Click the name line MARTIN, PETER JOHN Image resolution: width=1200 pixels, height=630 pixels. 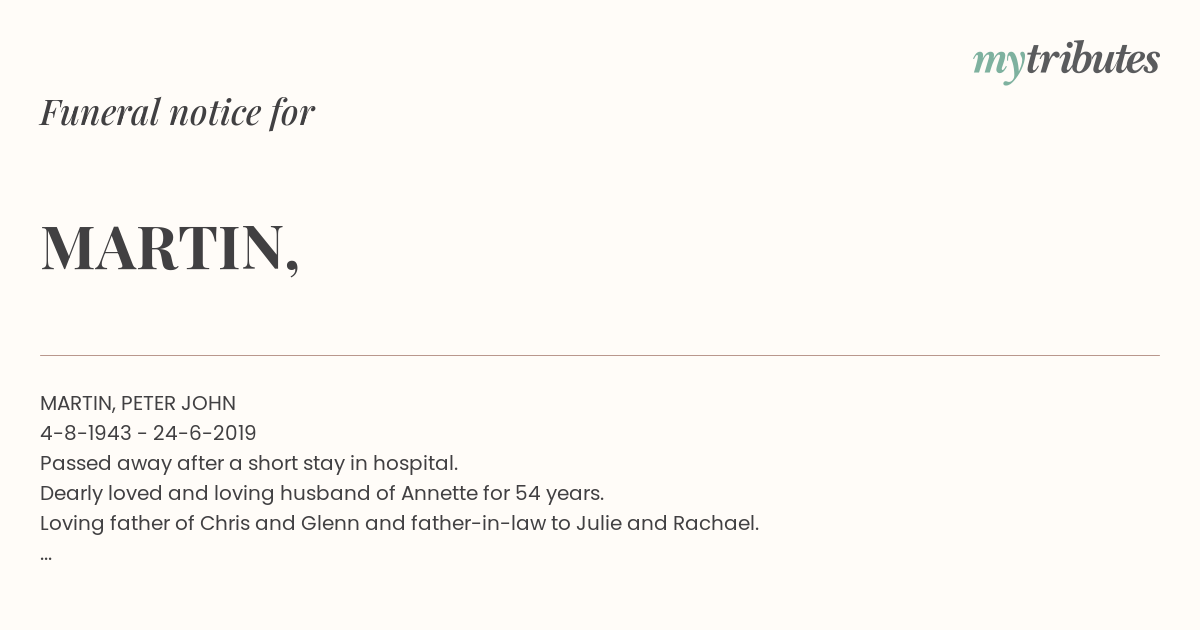[138, 403]
